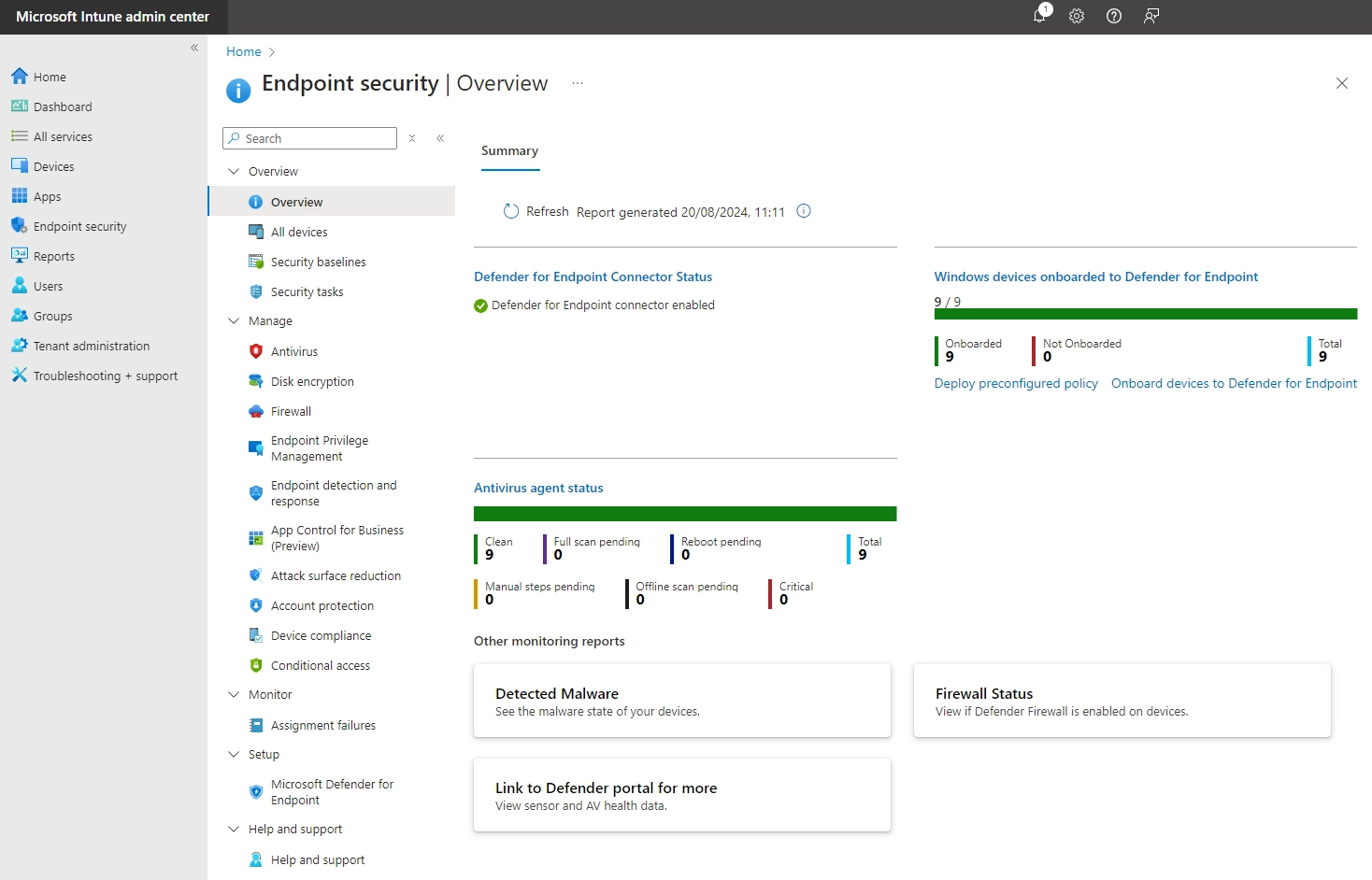The height and width of the screenshot is (880, 1372).
Task: Click the Antivirus agent status green bar
Action: tap(685, 514)
